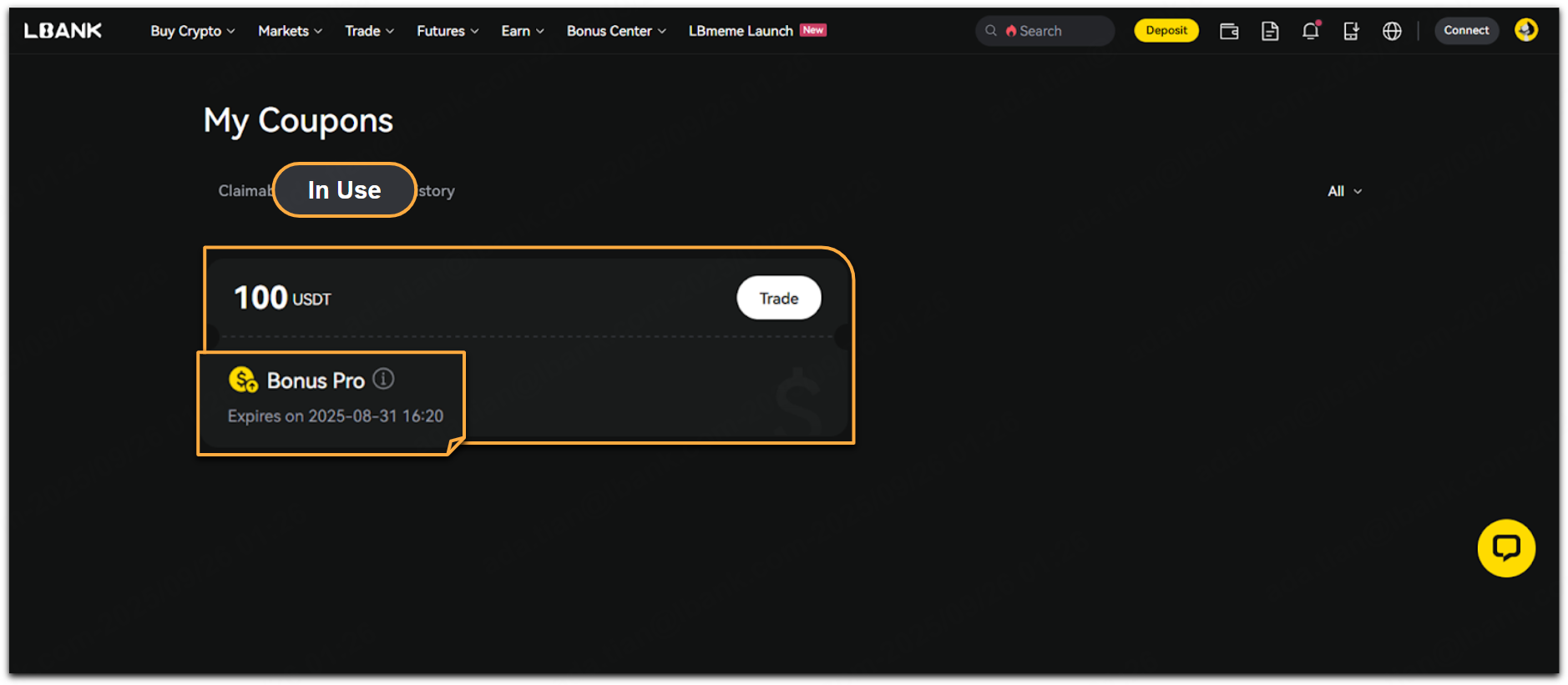
Task: Click the Connect button
Action: (x=1465, y=31)
